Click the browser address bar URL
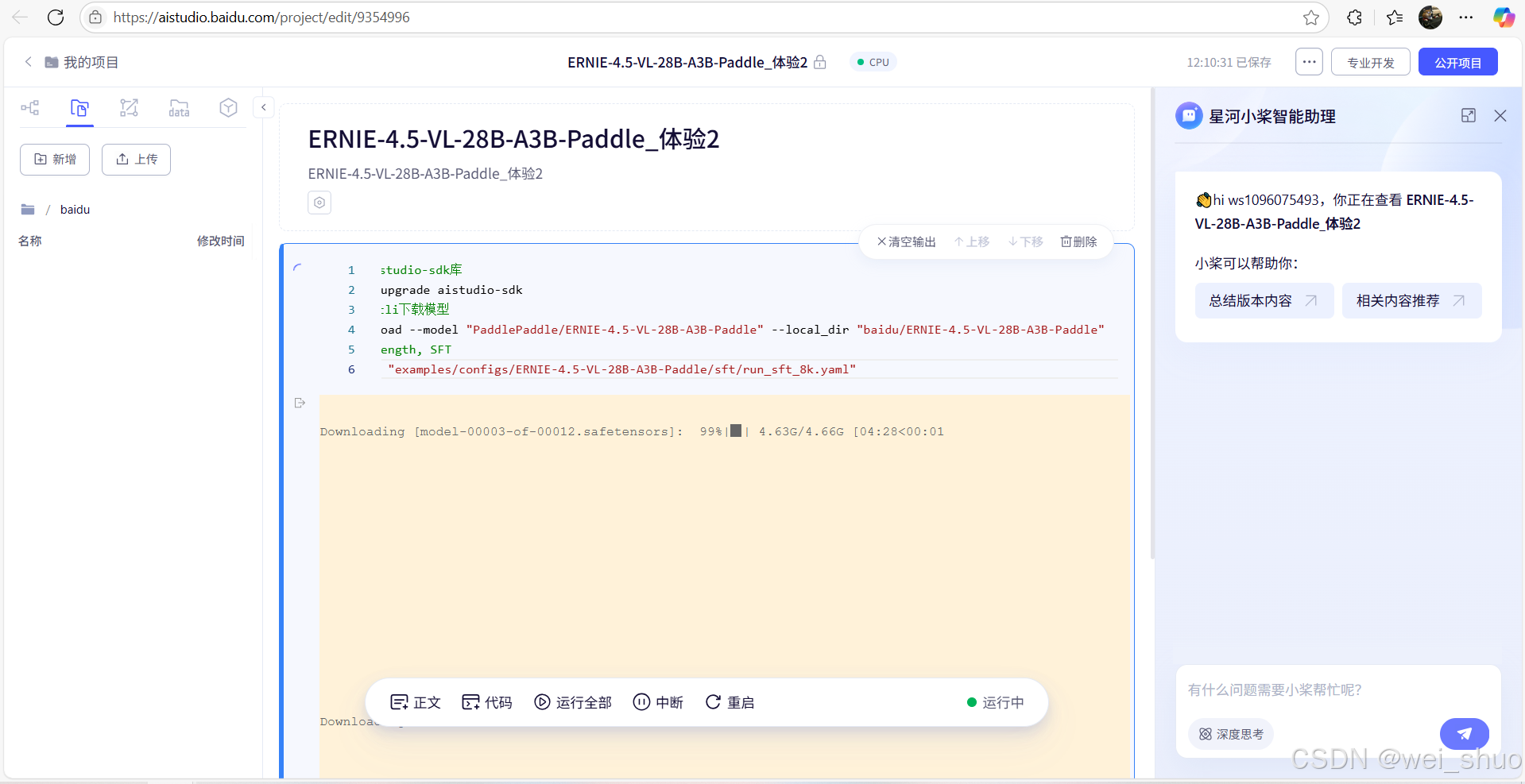1525x784 pixels. [261, 17]
